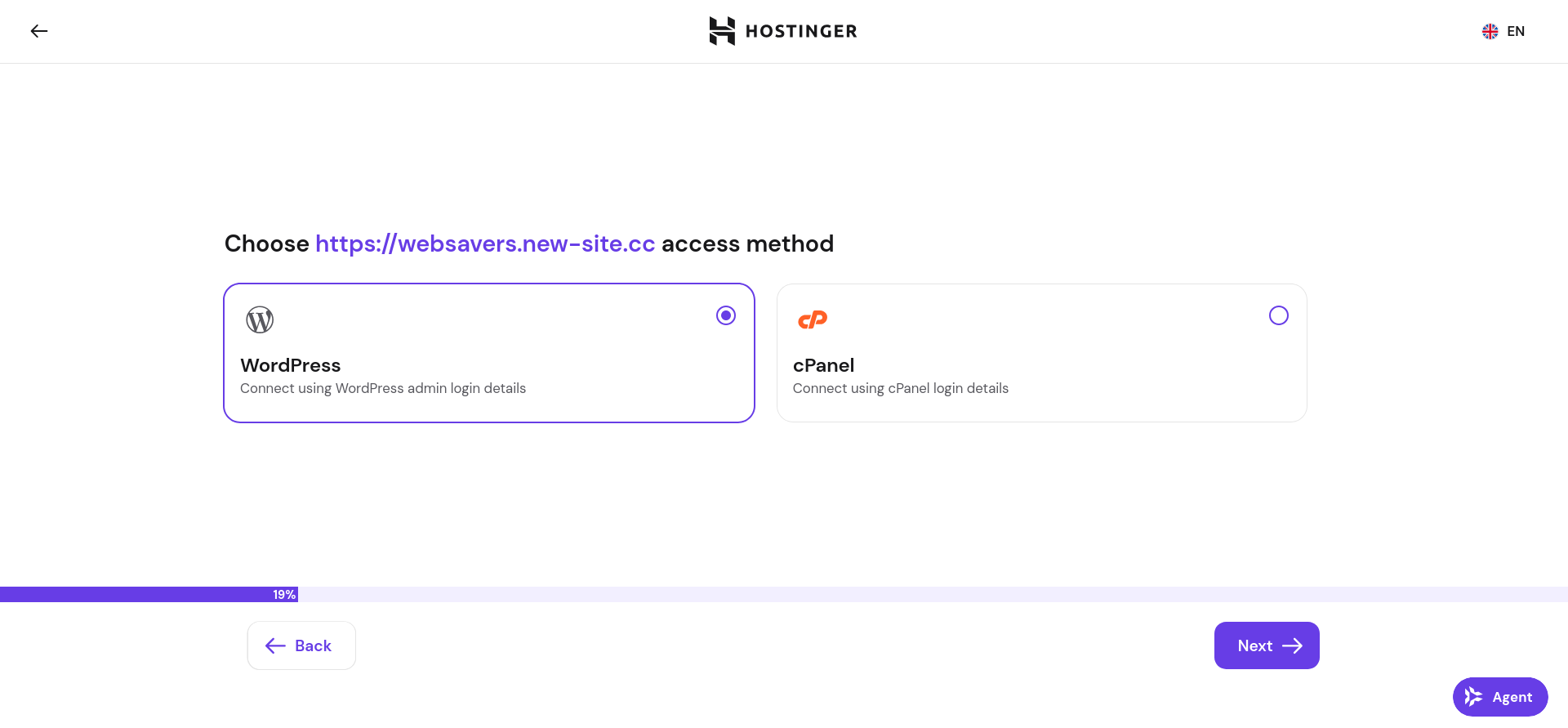Click the arrow icon inside Next button
The height and width of the screenshot is (728, 1568).
click(1292, 645)
